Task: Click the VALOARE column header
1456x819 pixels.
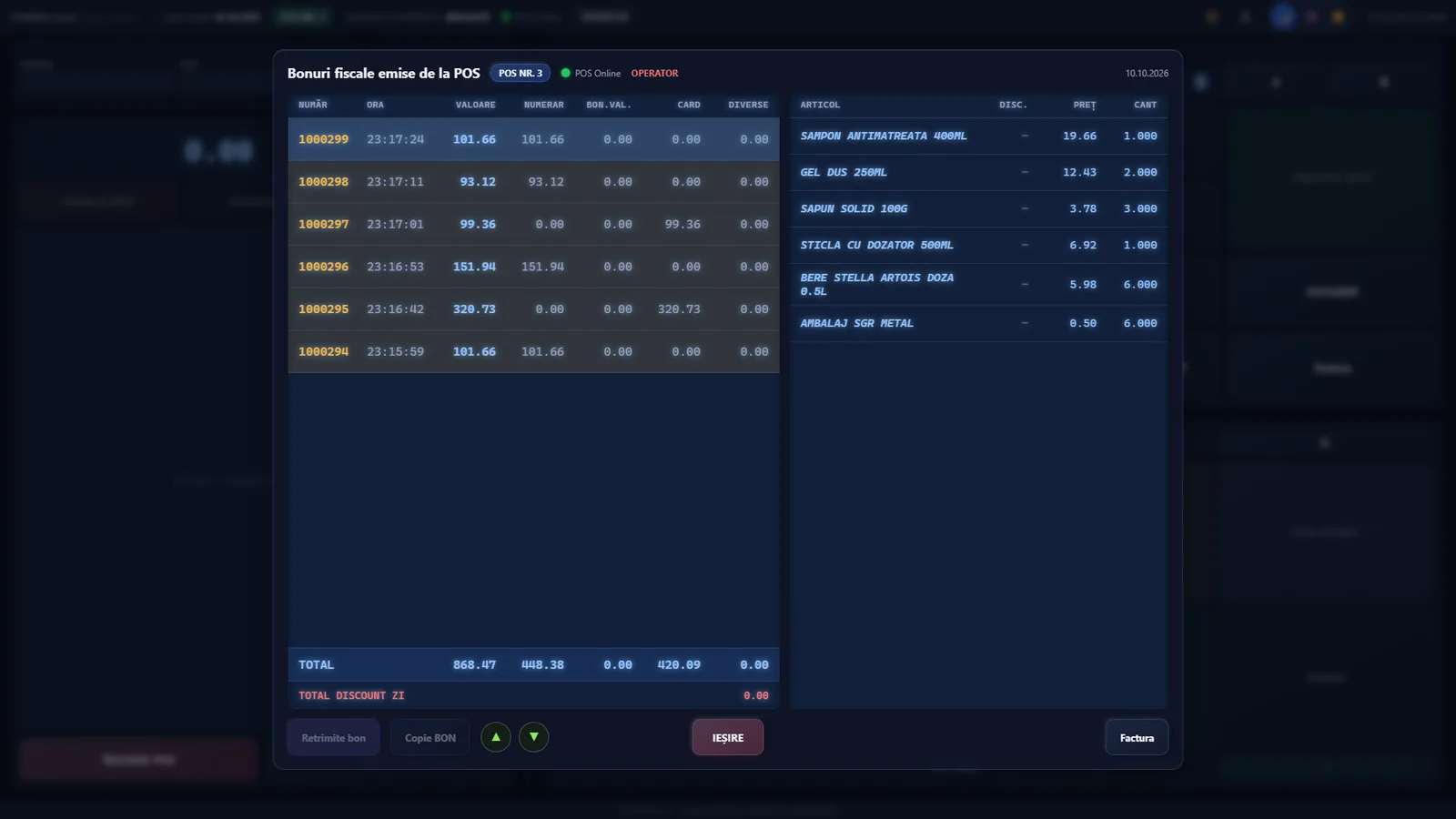Action: (476, 105)
